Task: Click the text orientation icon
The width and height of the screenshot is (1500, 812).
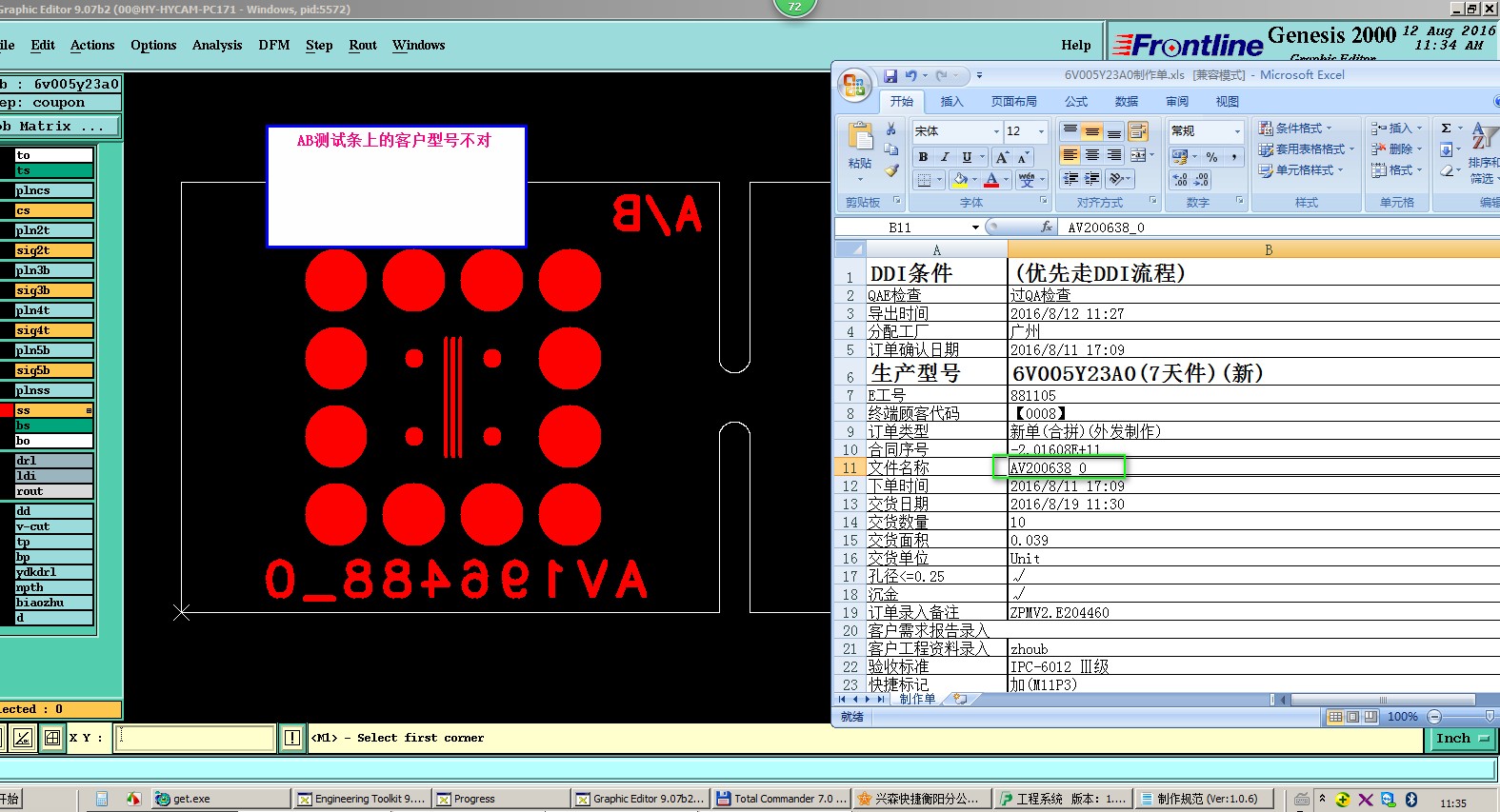Action: 1116,178
